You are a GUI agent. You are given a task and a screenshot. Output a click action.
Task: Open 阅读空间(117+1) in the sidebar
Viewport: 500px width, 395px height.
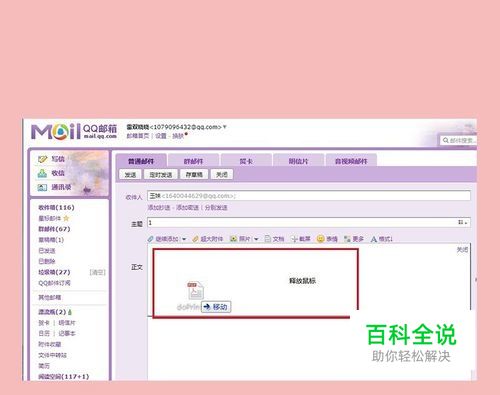(x=64, y=377)
